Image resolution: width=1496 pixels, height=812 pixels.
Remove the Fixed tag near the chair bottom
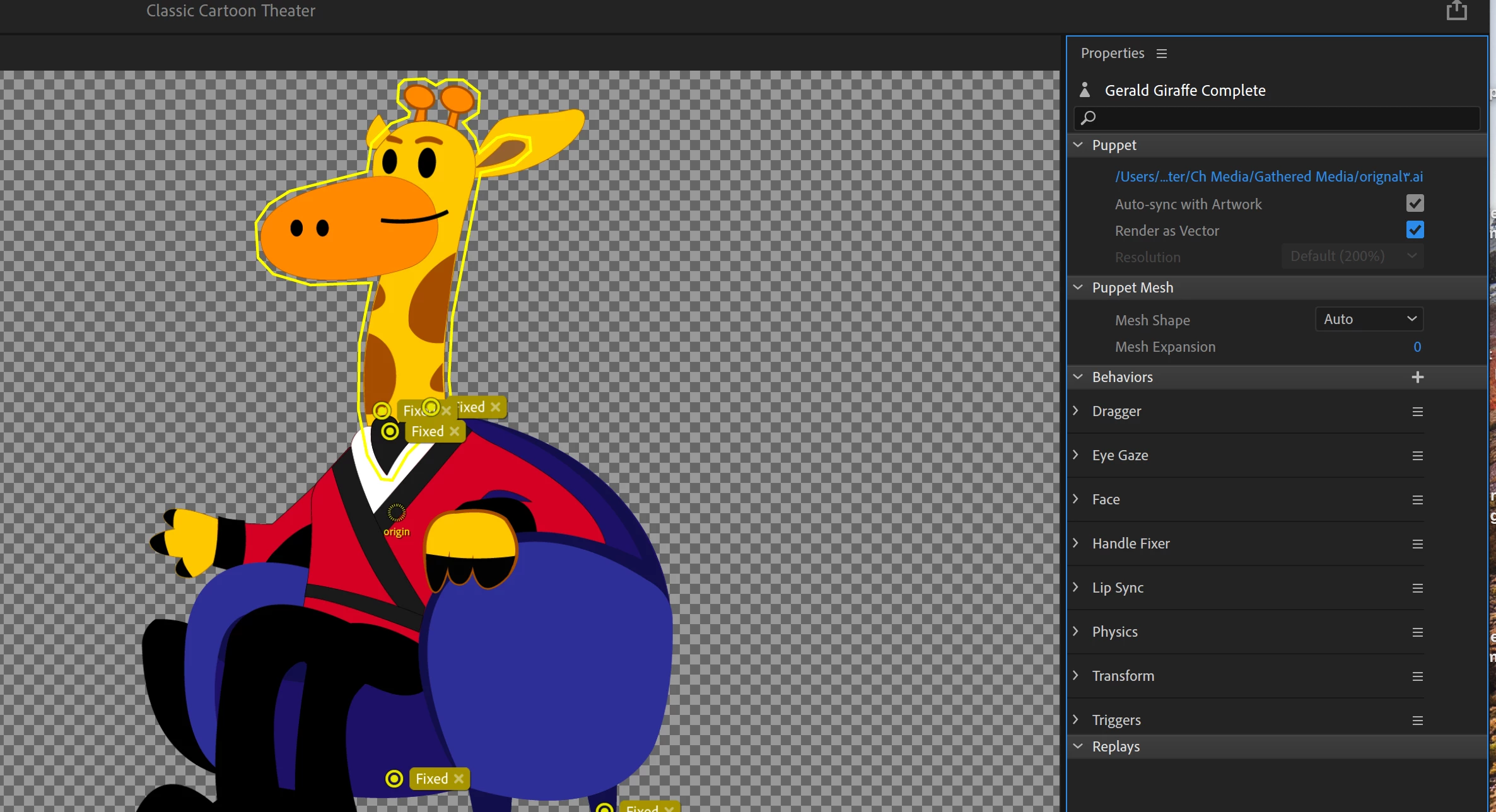pyautogui.click(x=459, y=779)
